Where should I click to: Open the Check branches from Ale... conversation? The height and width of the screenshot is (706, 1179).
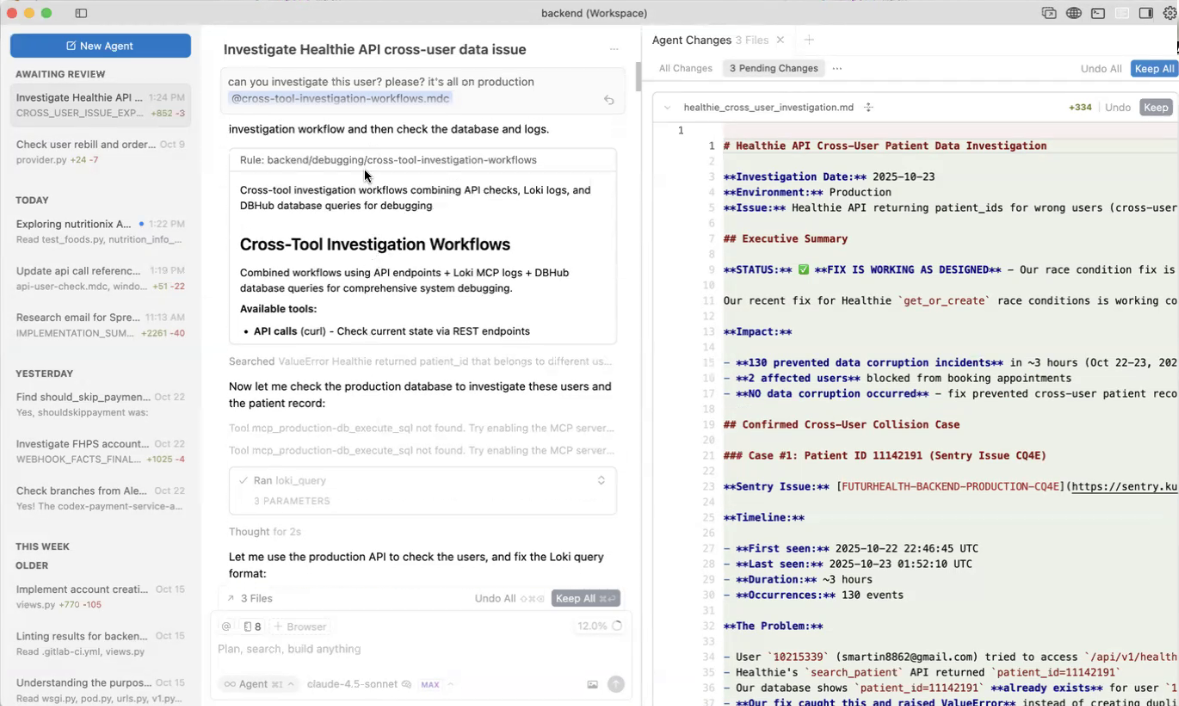point(100,498)
